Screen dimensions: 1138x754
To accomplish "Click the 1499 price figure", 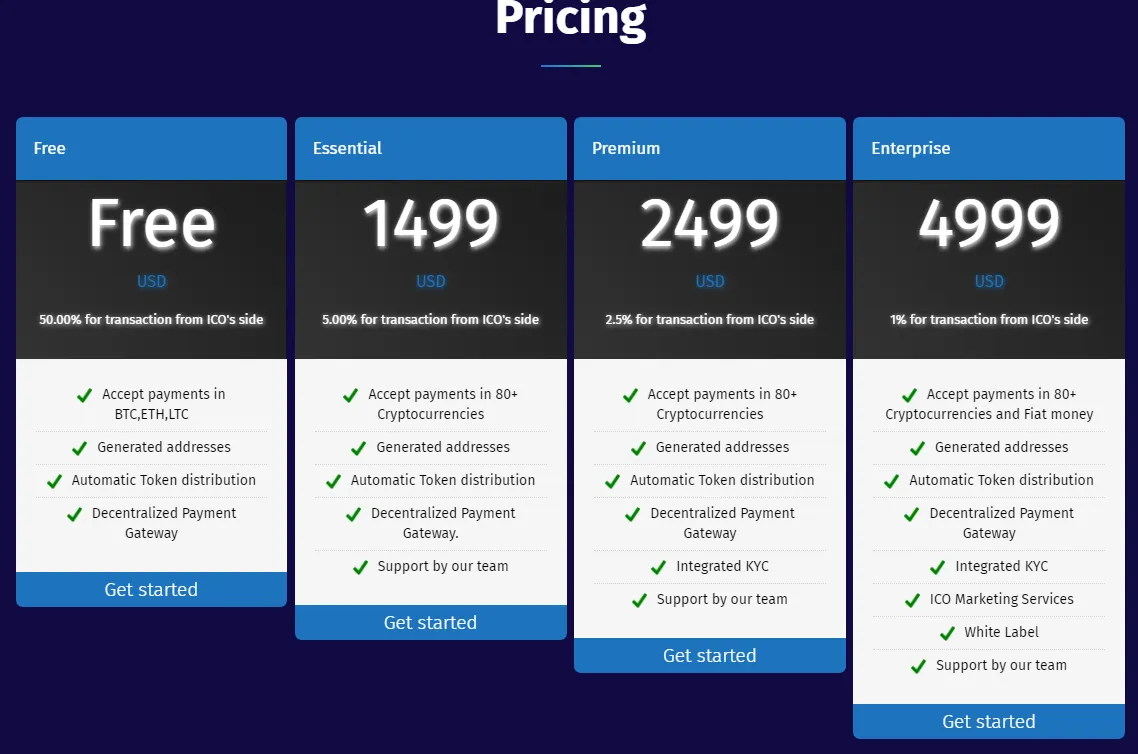I will (431, 224).
